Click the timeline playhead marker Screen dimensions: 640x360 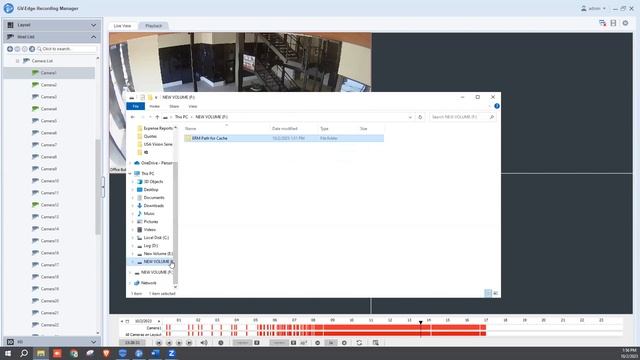pos(420,323)
